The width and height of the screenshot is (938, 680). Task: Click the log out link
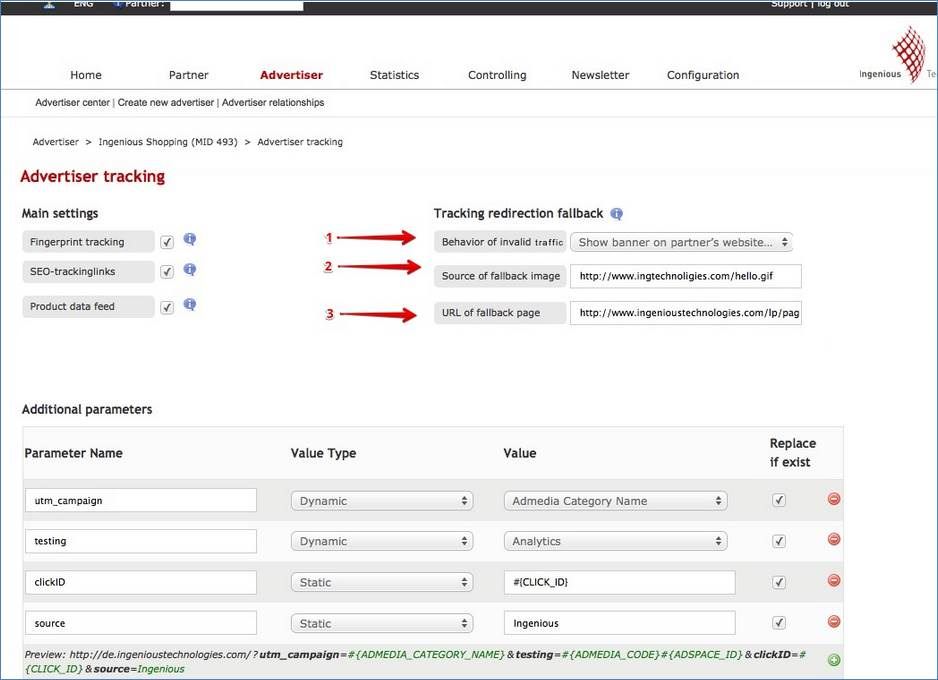point(833,4)
